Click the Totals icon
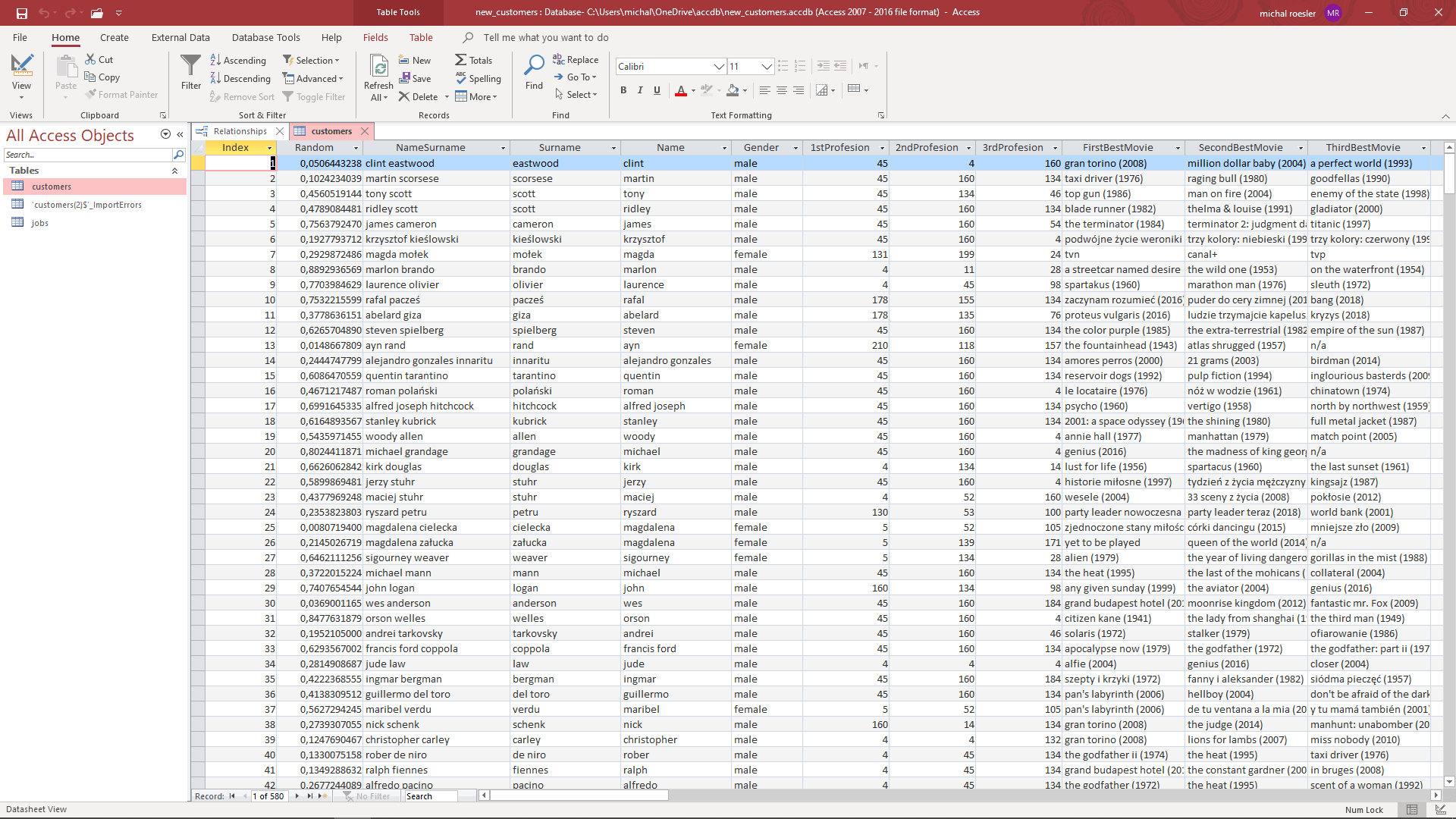1456x819 pixels. click(x=474, y=59)
